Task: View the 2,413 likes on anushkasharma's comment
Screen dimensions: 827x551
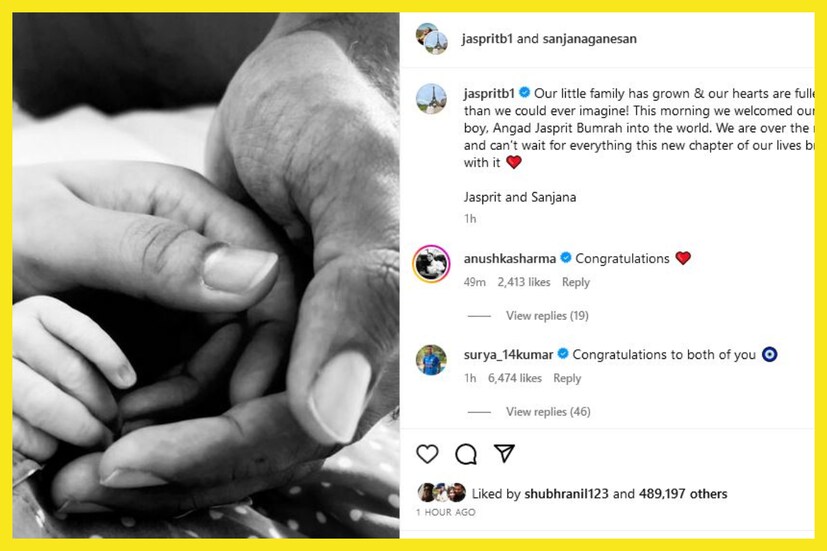Action: coord(524,282)
